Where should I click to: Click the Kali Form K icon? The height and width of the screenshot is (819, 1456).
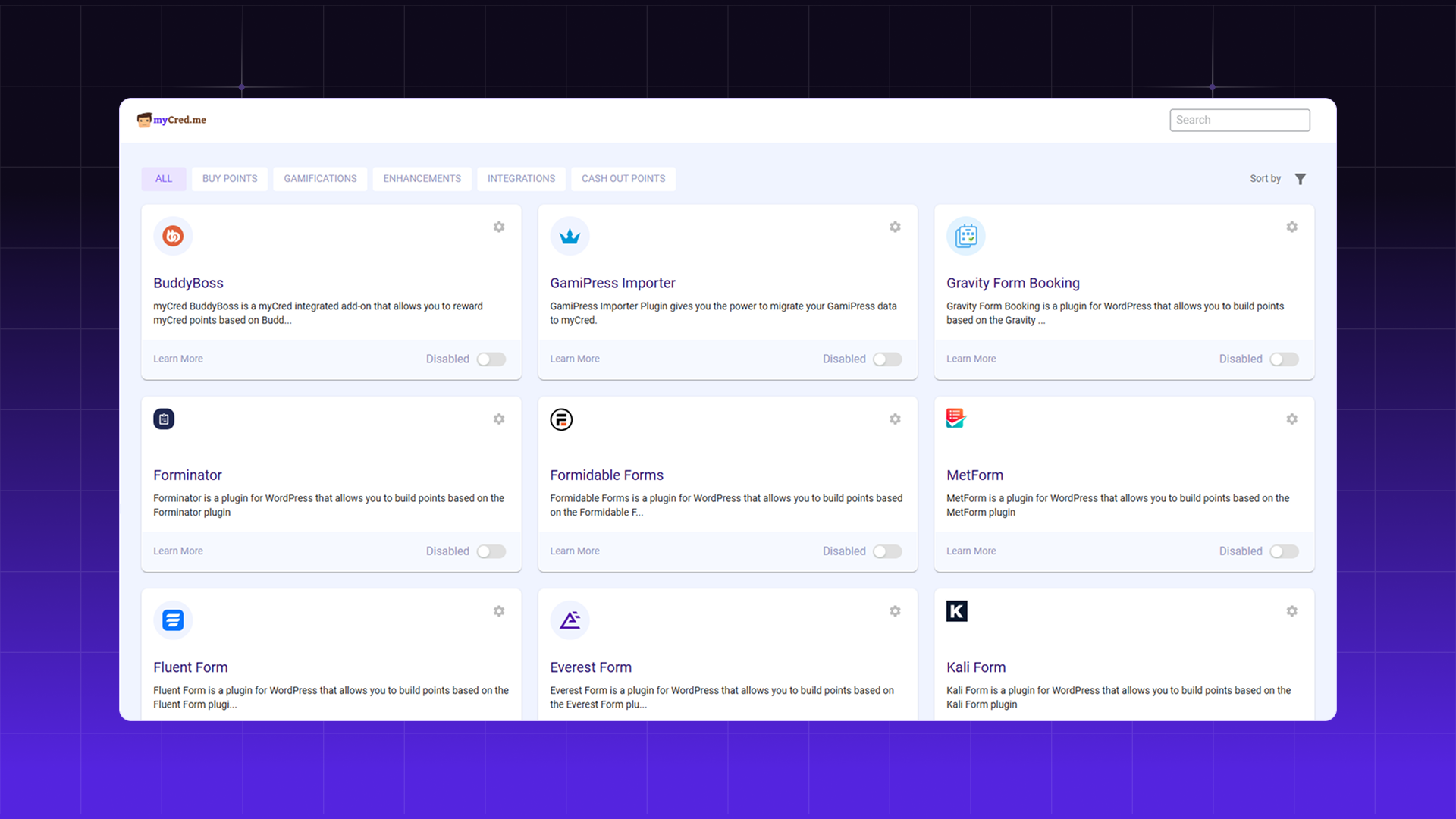click(956, 610)
